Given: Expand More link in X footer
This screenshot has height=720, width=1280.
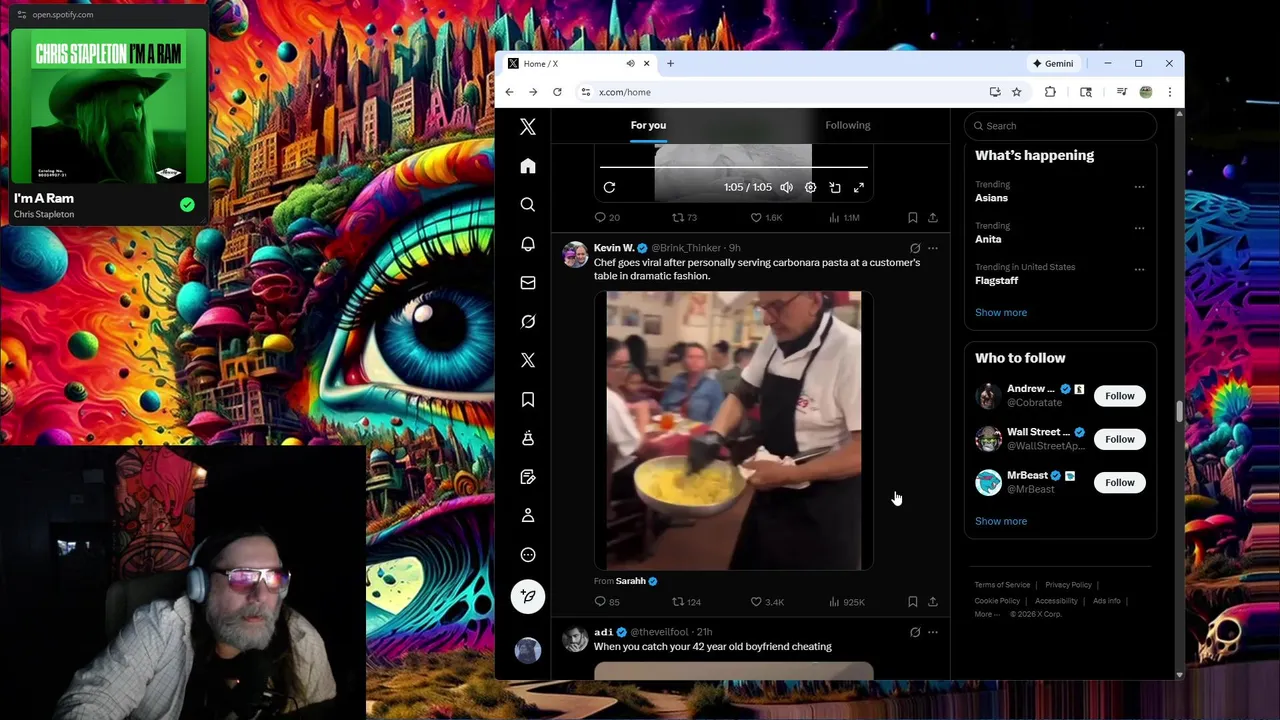Looking at the screenshot, I should point(986,614).
